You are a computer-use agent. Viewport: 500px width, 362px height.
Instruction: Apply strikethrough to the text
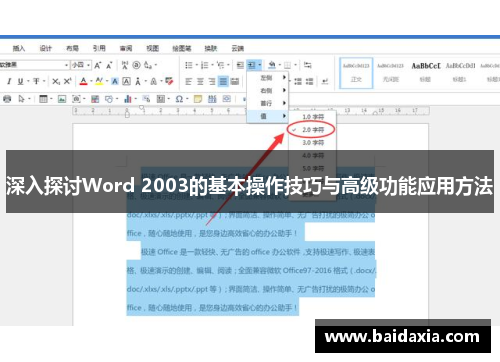coord(36,81)
